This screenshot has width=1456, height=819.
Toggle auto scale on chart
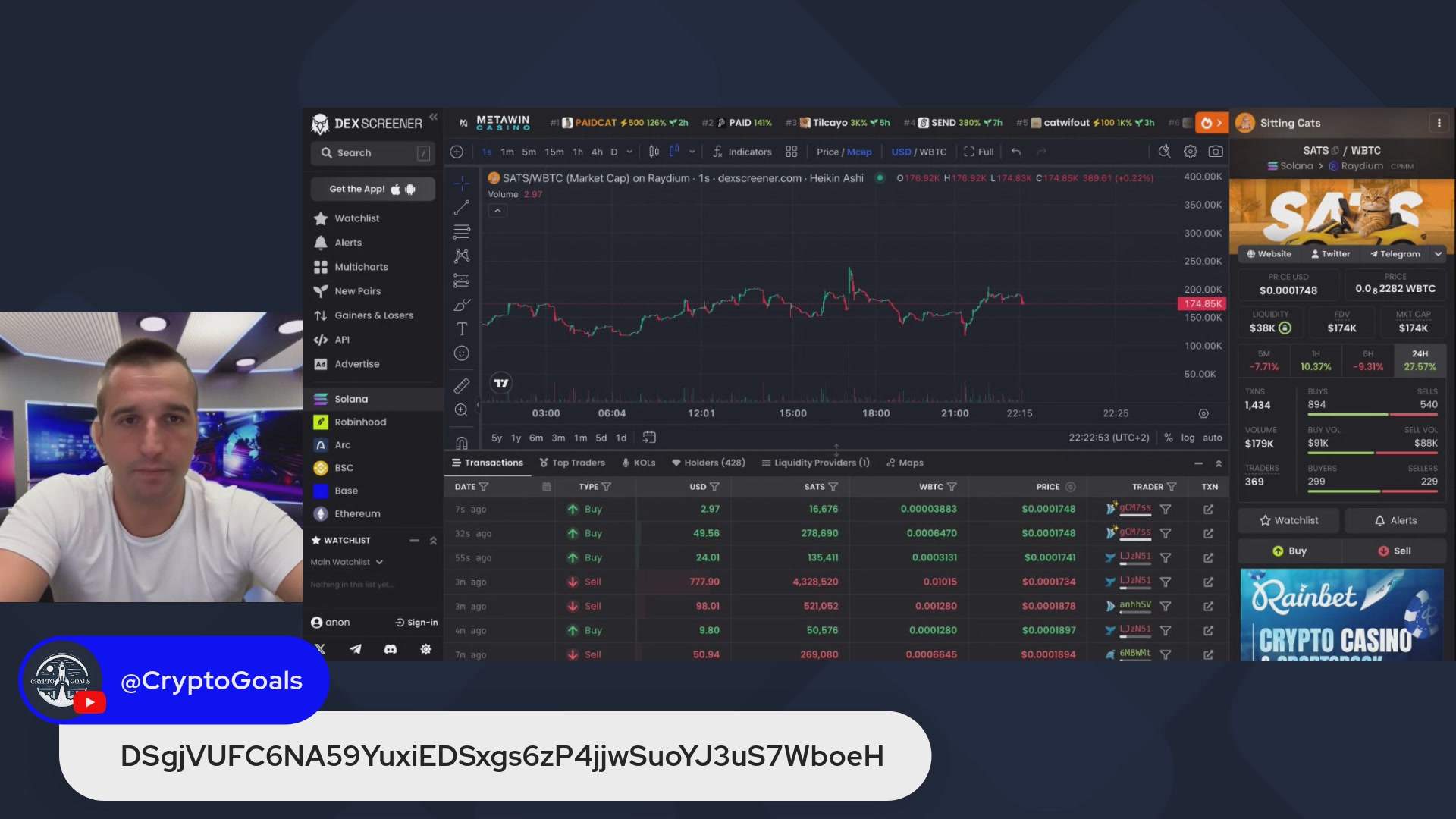(1213, 438)
